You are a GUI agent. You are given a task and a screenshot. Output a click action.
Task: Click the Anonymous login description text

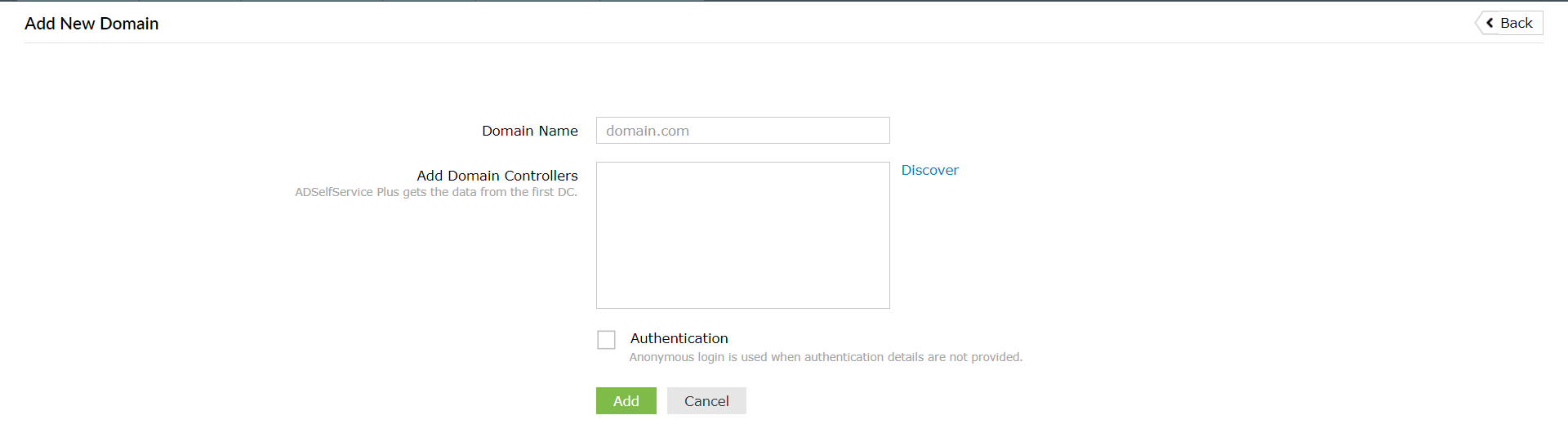click(x=825, y=357)
